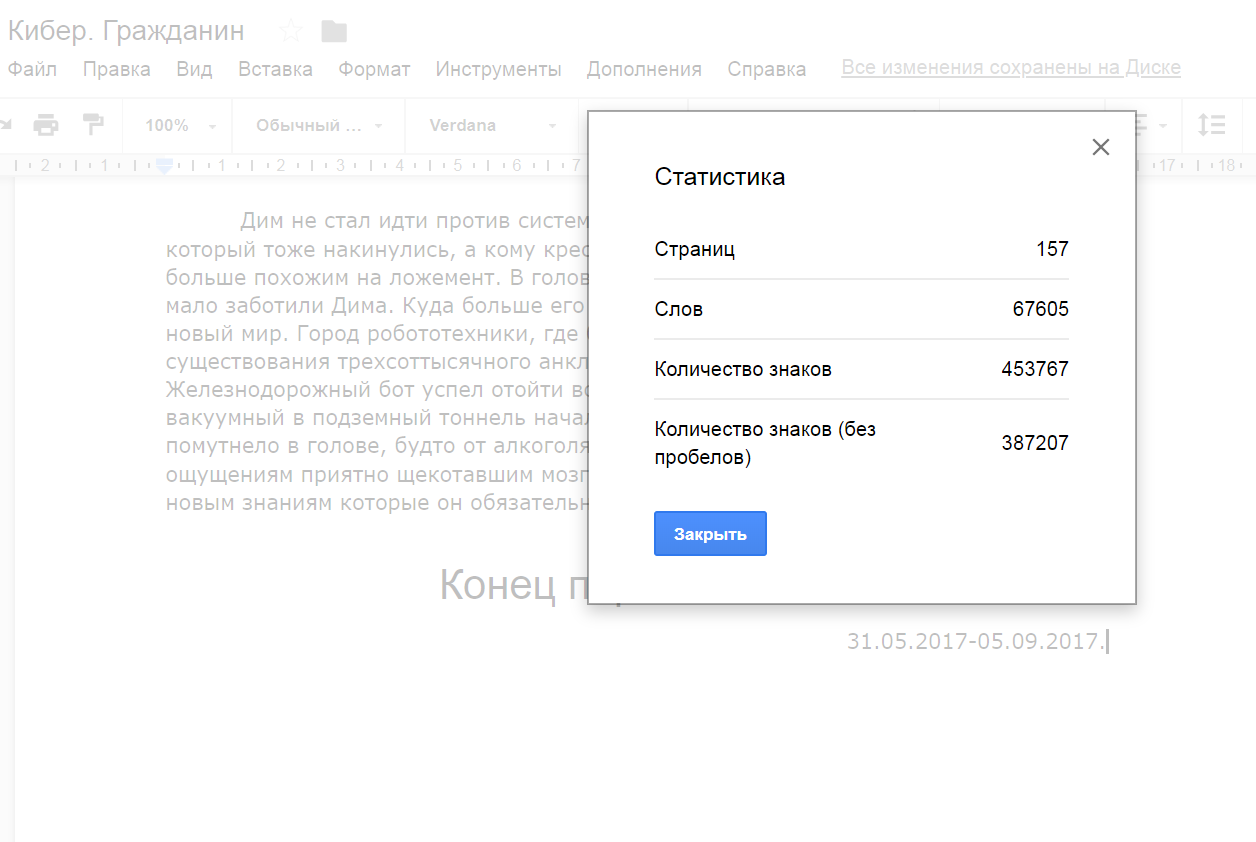
Task: Click the folder icon next to the title
Action: [x=334, y=31]
